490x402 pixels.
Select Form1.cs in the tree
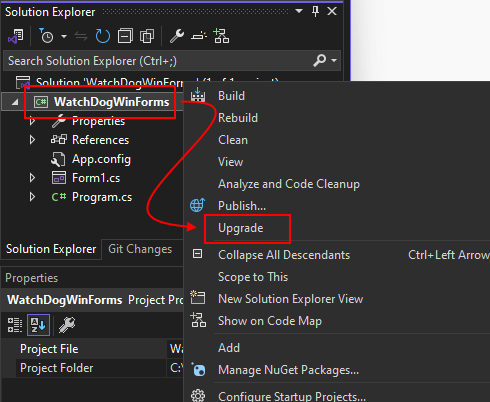click(x=96, y=178)
